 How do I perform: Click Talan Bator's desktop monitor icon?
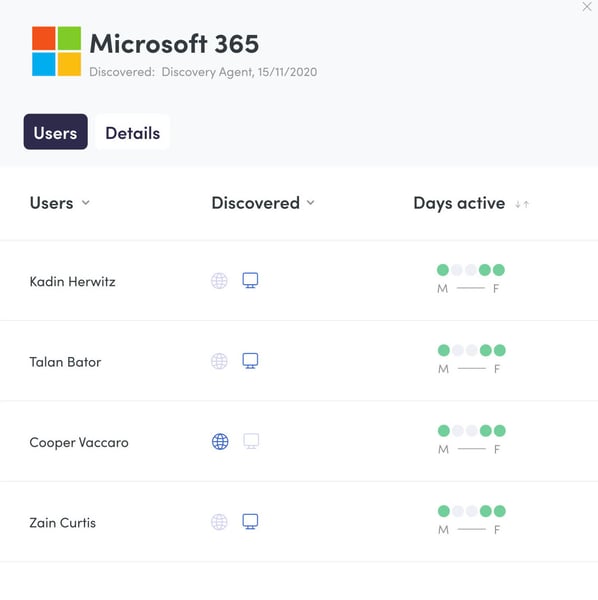250,361
